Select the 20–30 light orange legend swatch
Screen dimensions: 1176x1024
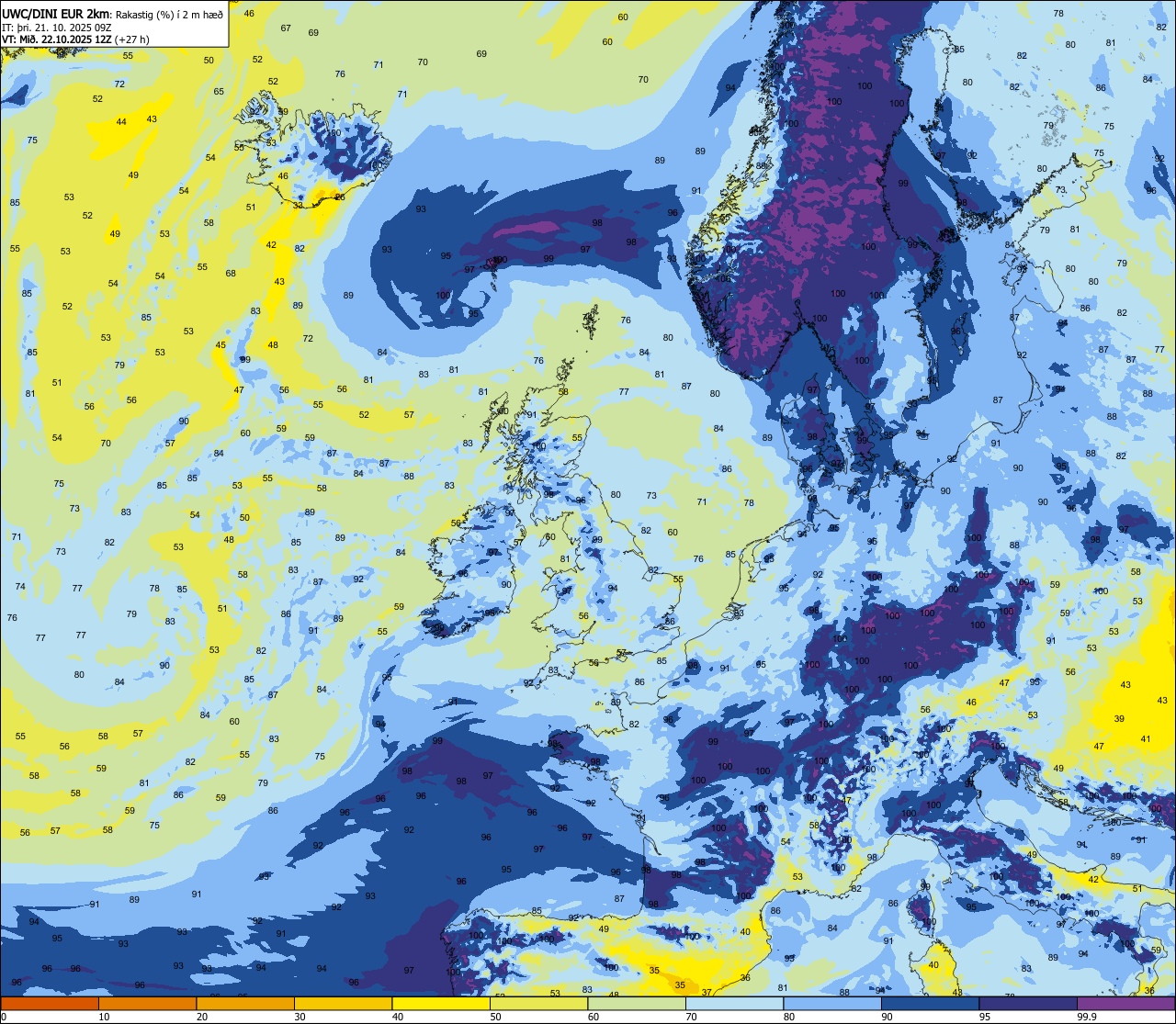[245, 1003]
